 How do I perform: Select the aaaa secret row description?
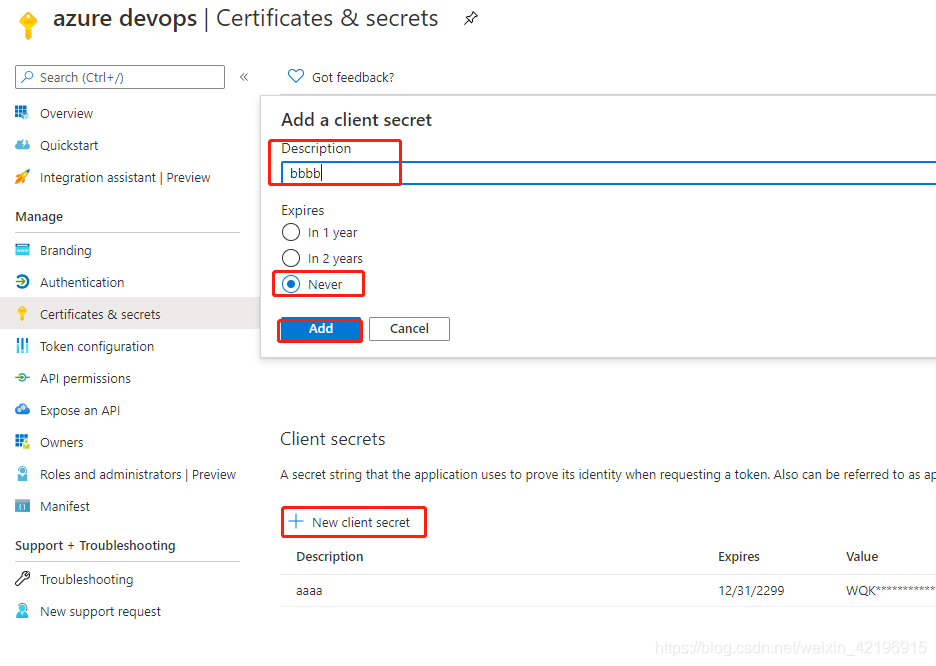[x=309, y=591]
